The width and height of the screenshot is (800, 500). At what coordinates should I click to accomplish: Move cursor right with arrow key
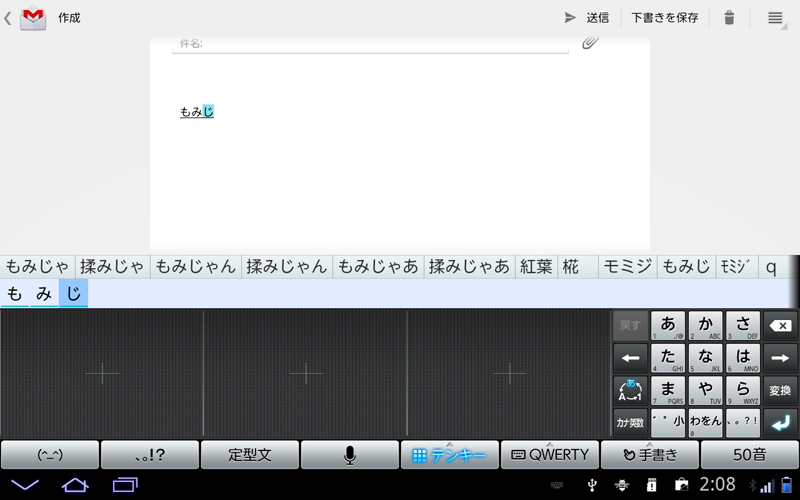point(780,357)
